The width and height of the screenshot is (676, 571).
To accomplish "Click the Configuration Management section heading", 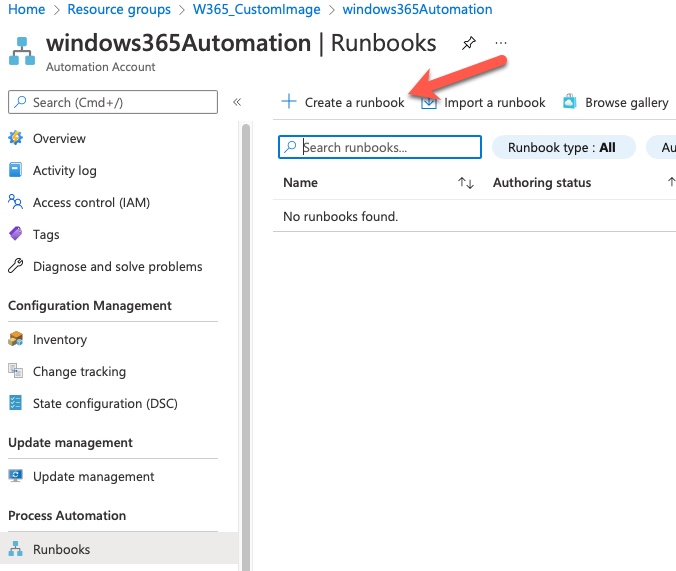I will click(x=90, y=305).
